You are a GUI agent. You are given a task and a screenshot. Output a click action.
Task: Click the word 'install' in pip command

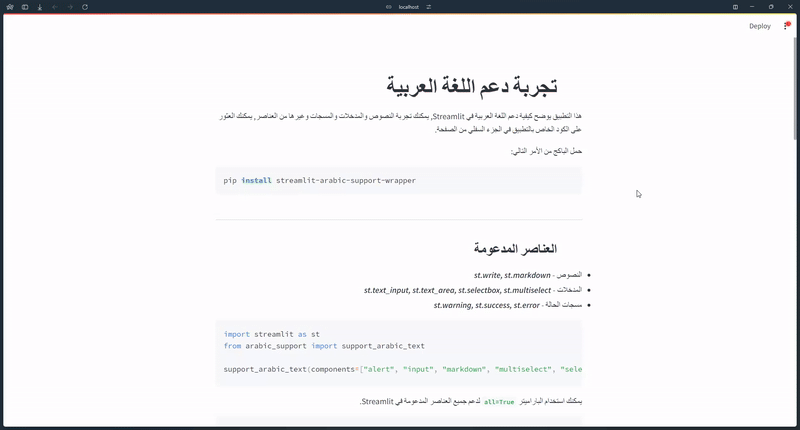(x=256, y=181)
